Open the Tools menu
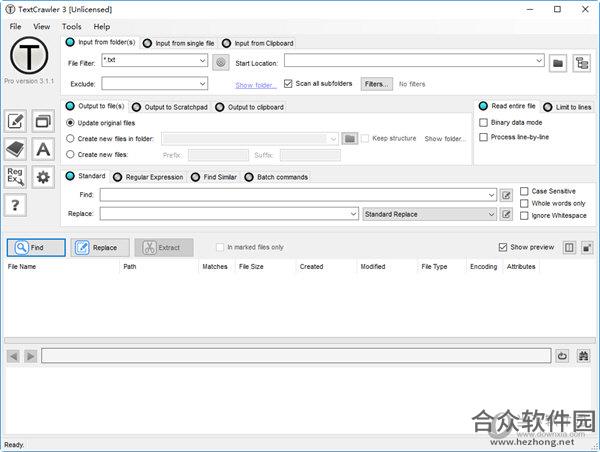 coord(72,26)
